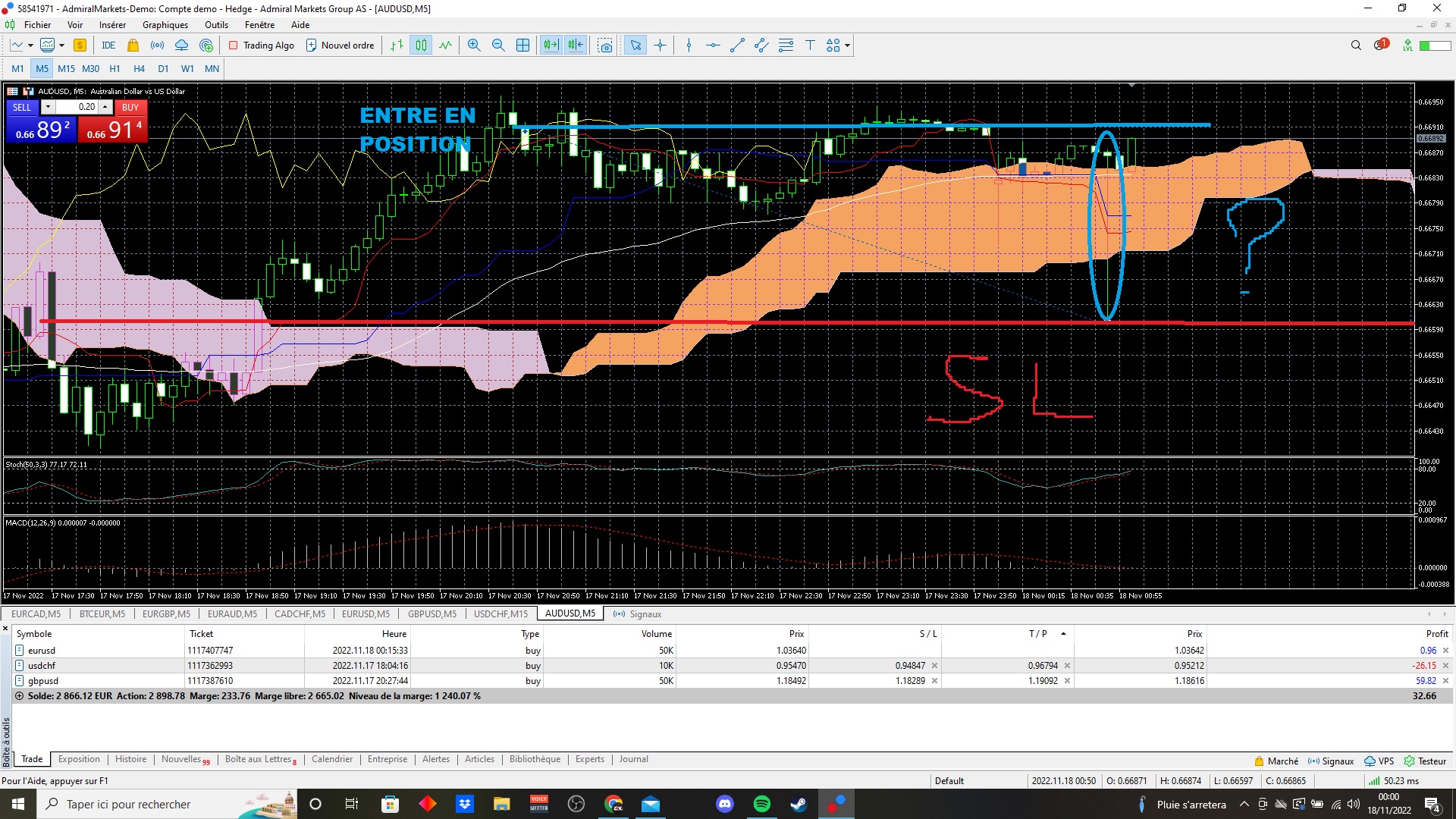Take a chart screenshot with the camera icon

[x=605, y=45]
